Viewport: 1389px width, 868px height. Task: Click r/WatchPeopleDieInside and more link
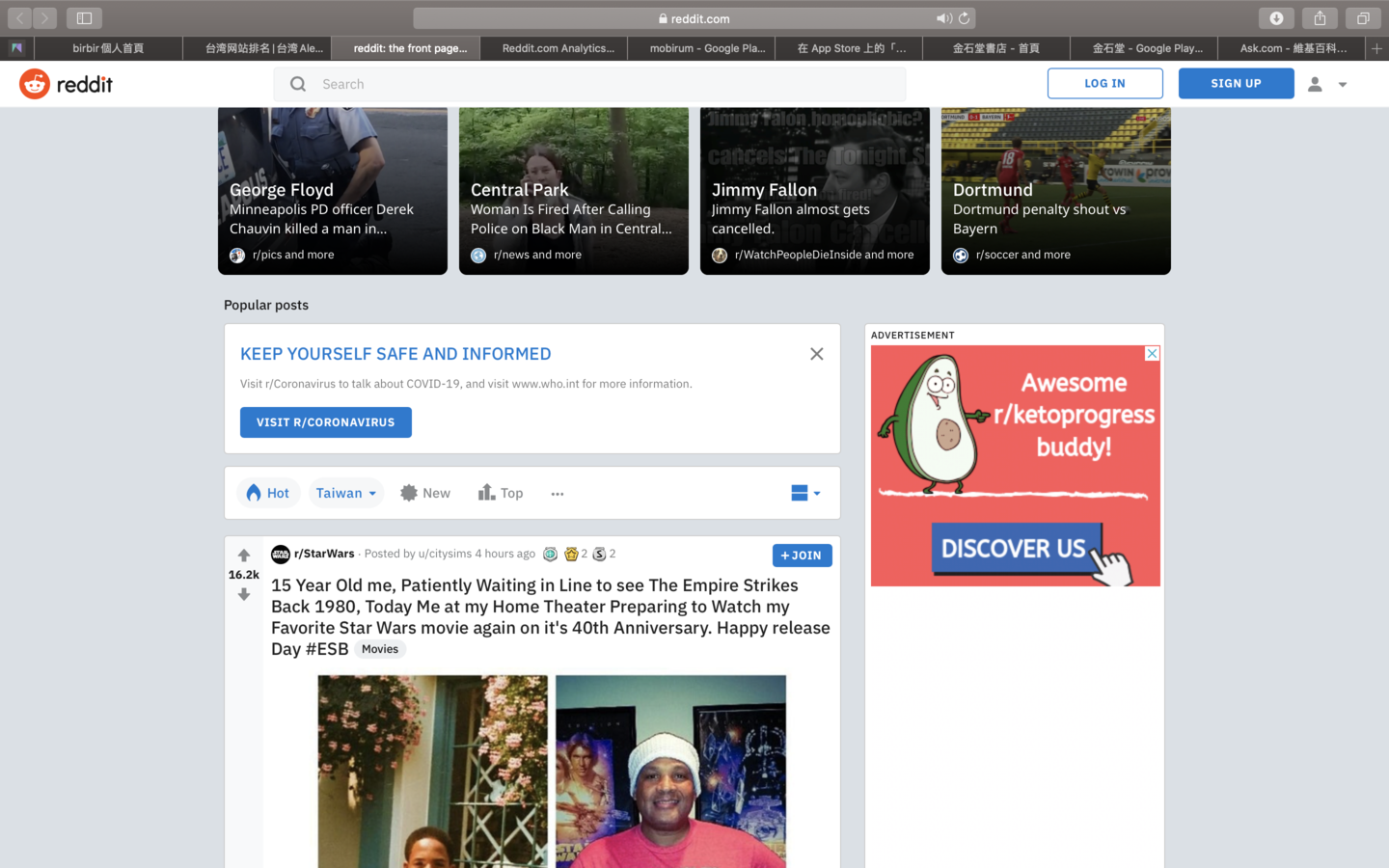click(x=824, y=255)
